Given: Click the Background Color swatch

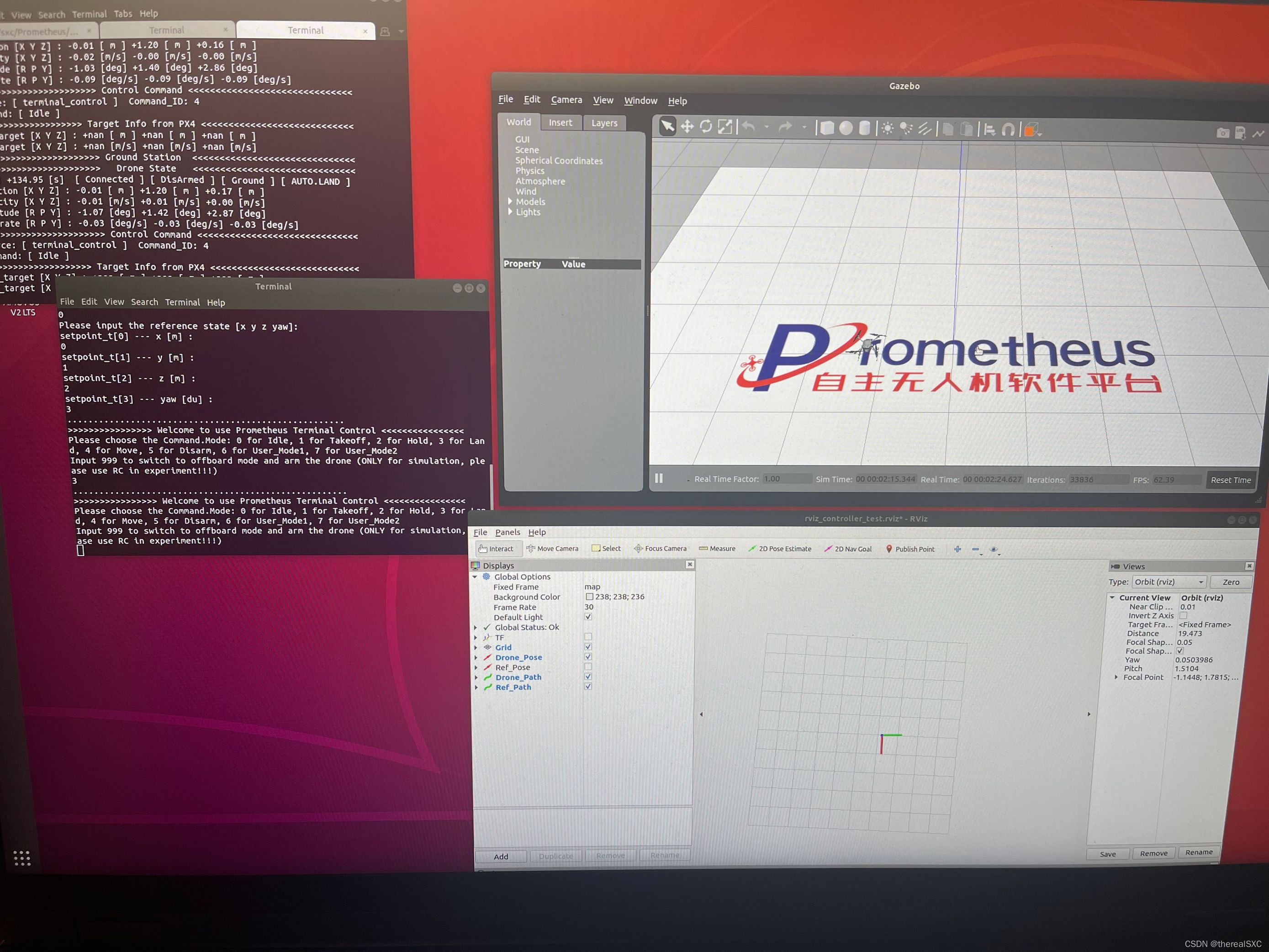Looking at the screenshot, I should [589, 597].
